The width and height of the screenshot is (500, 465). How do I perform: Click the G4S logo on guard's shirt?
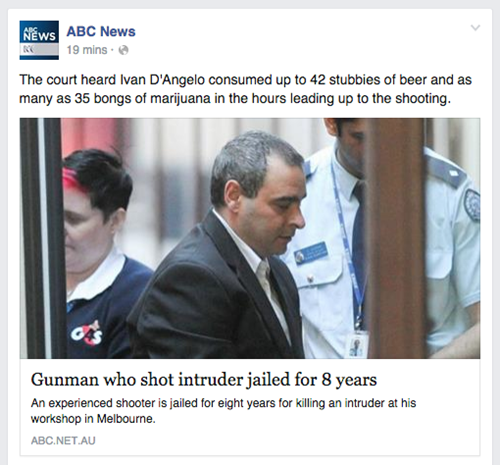click(x=86, y=333)
